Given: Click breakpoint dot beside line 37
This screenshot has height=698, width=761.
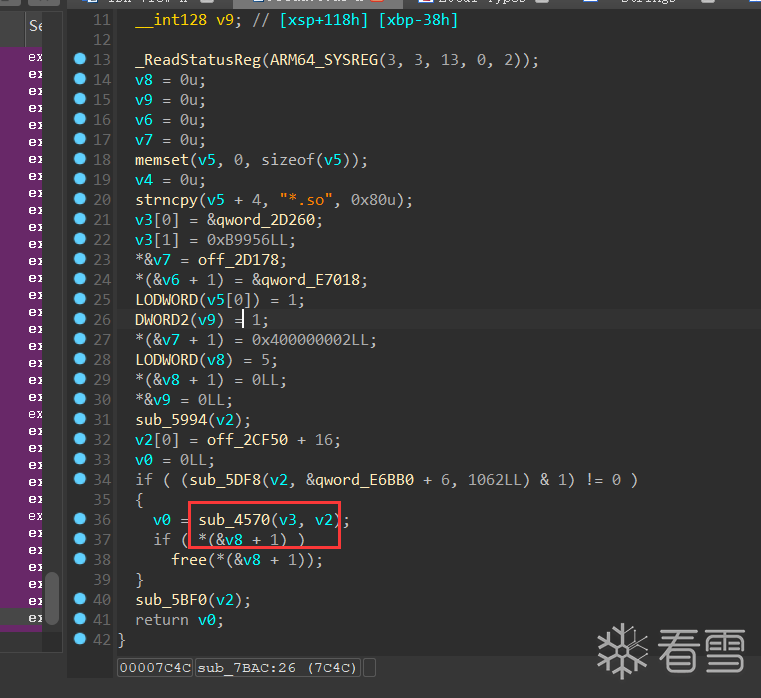Looking at the screenshot, I should click(x=80, y=539).
